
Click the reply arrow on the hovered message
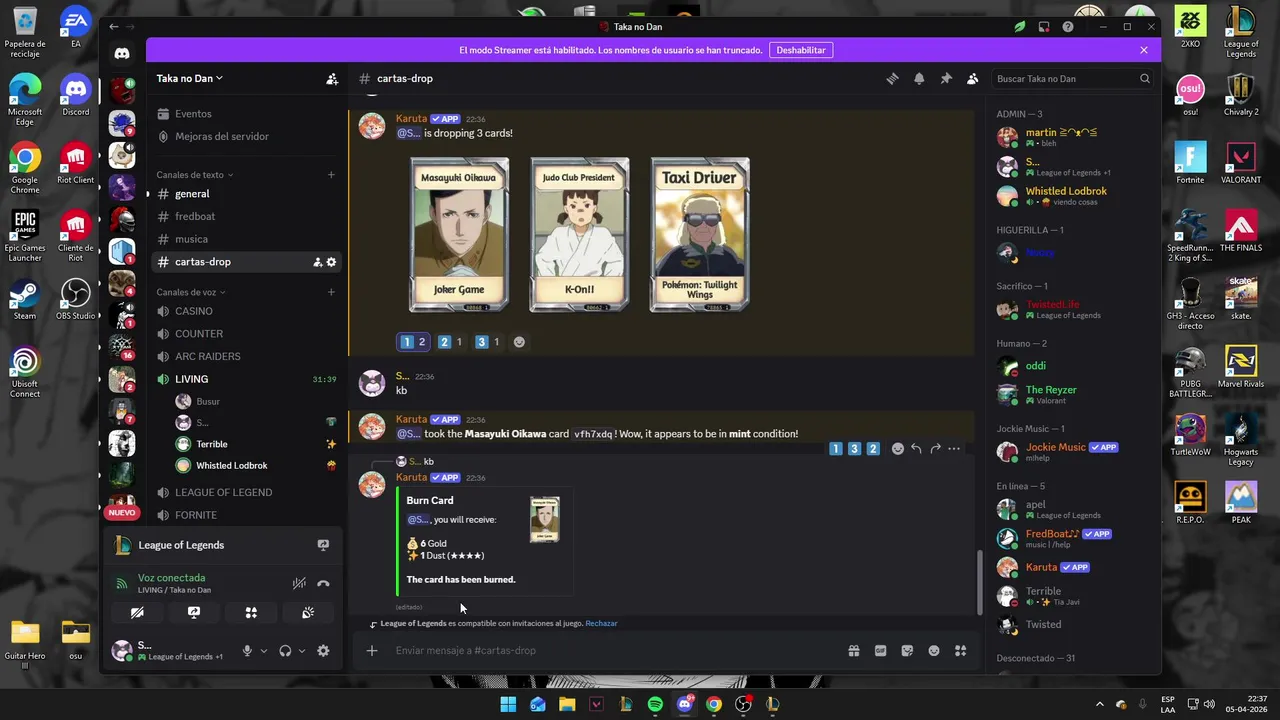(x=916, y=449)
